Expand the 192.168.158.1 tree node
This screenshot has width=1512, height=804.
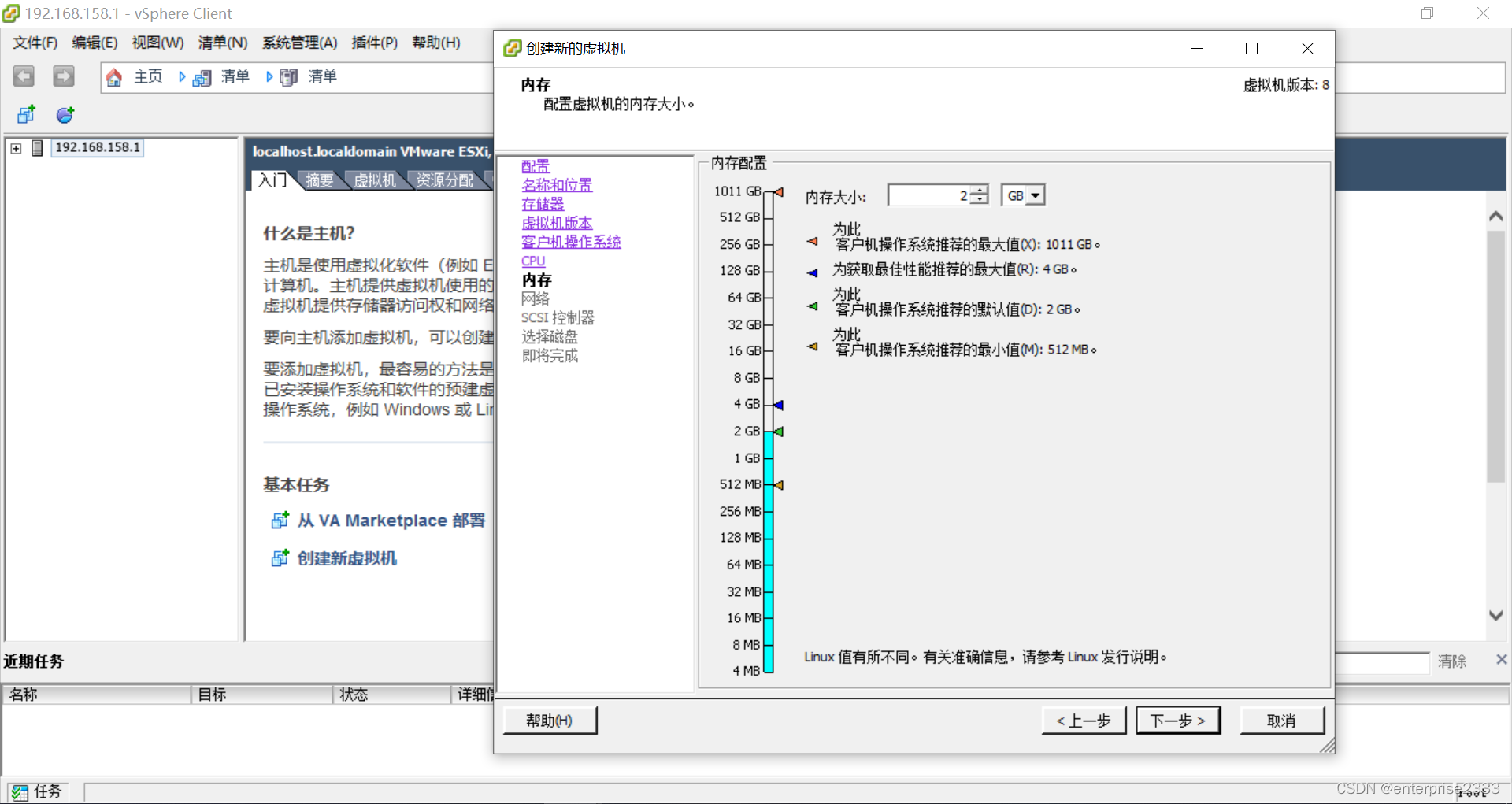point(16,148)
